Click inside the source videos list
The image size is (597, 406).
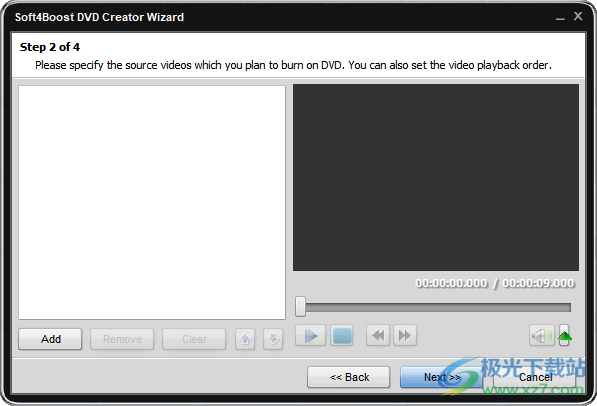pos(152,202)
